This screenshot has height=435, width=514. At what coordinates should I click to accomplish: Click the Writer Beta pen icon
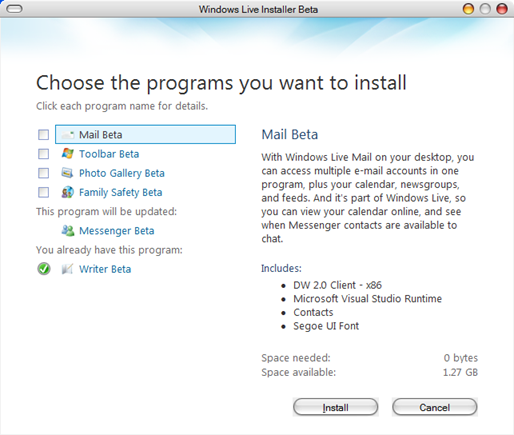coord(67,269)
